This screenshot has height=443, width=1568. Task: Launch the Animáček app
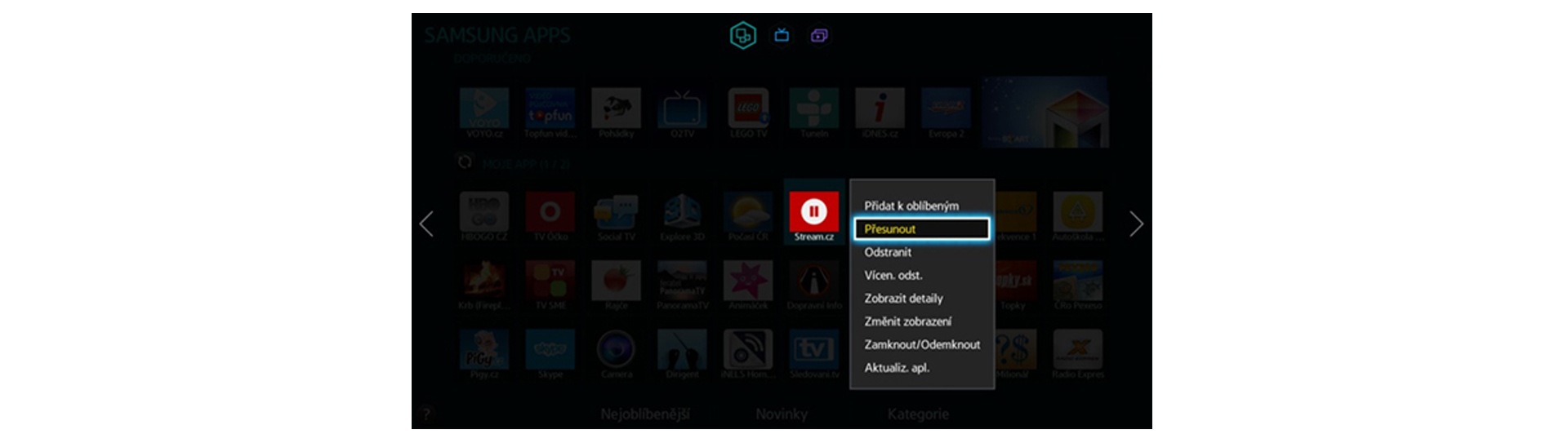[748, 286]
